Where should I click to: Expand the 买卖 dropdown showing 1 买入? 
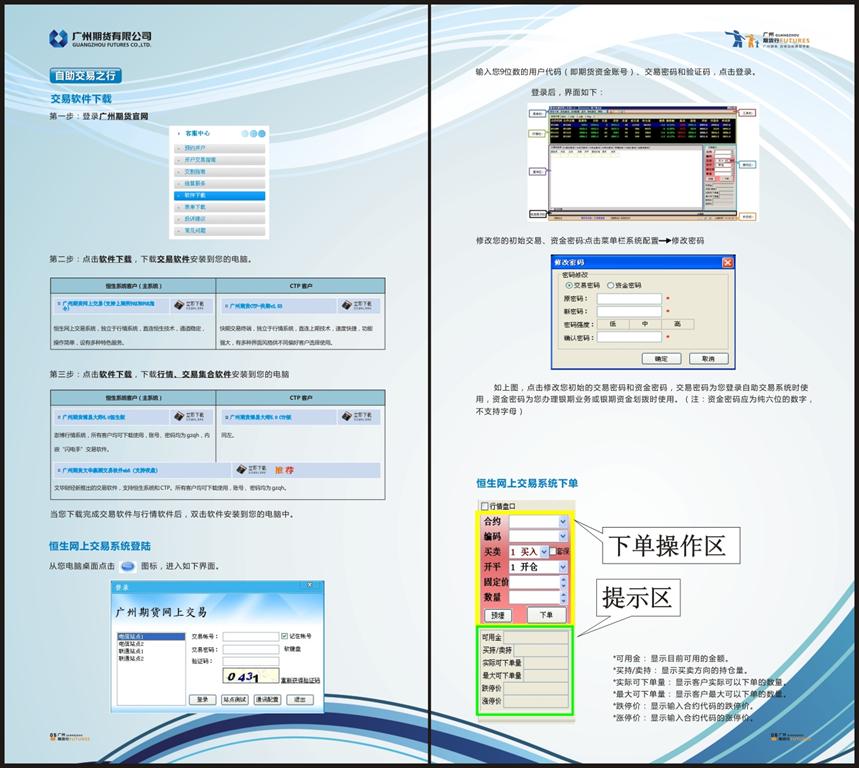click(544, 551)
